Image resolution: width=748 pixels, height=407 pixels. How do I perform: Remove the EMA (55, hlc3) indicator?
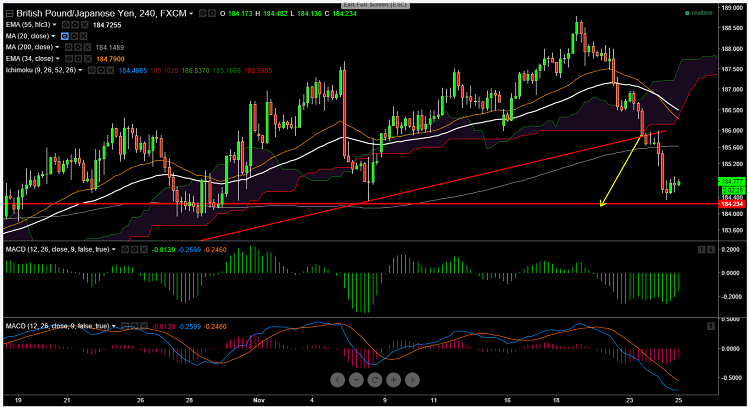84,25
